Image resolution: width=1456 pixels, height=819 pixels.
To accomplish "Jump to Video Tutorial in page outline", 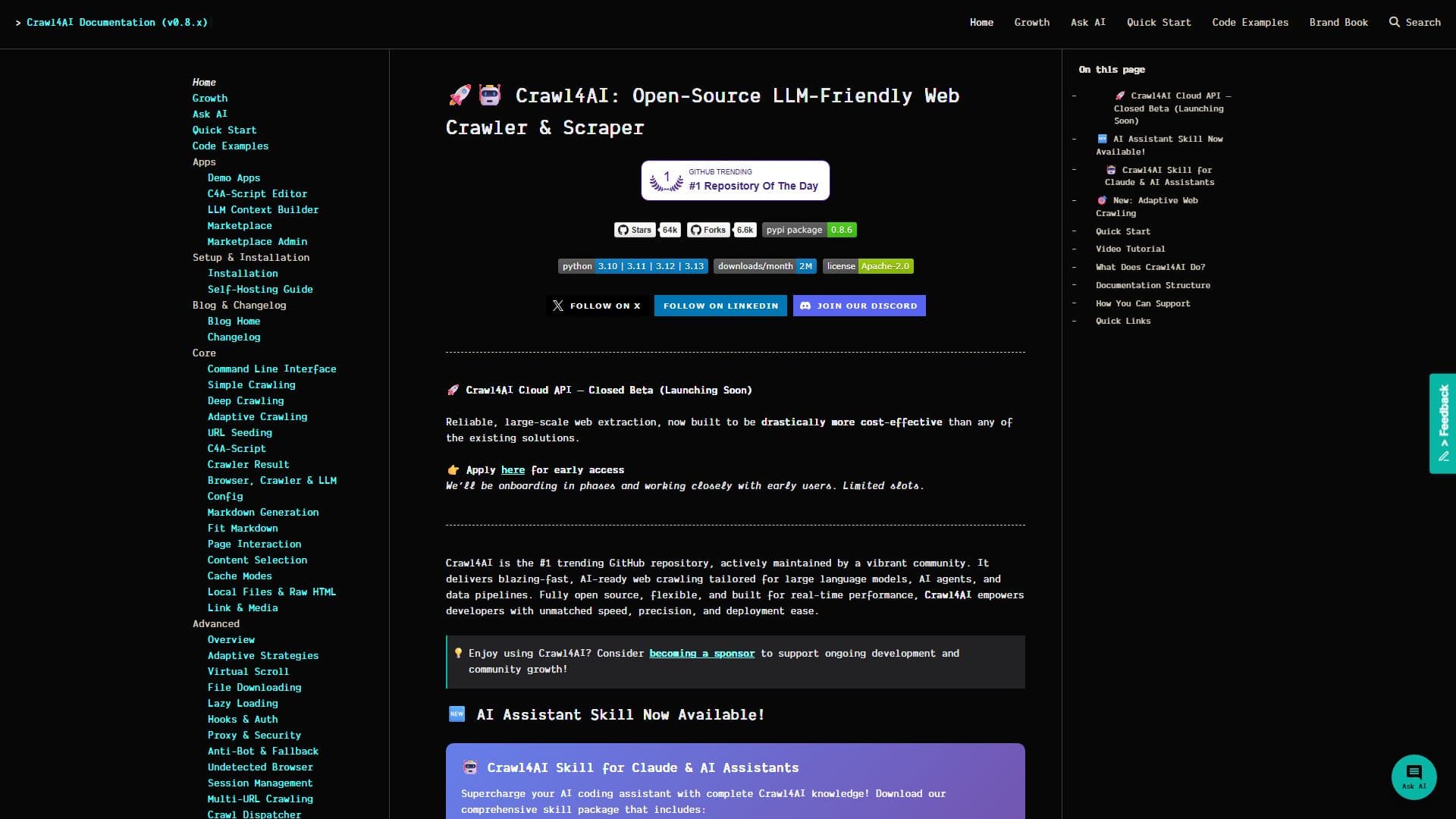I will [x=1130, y=249].
